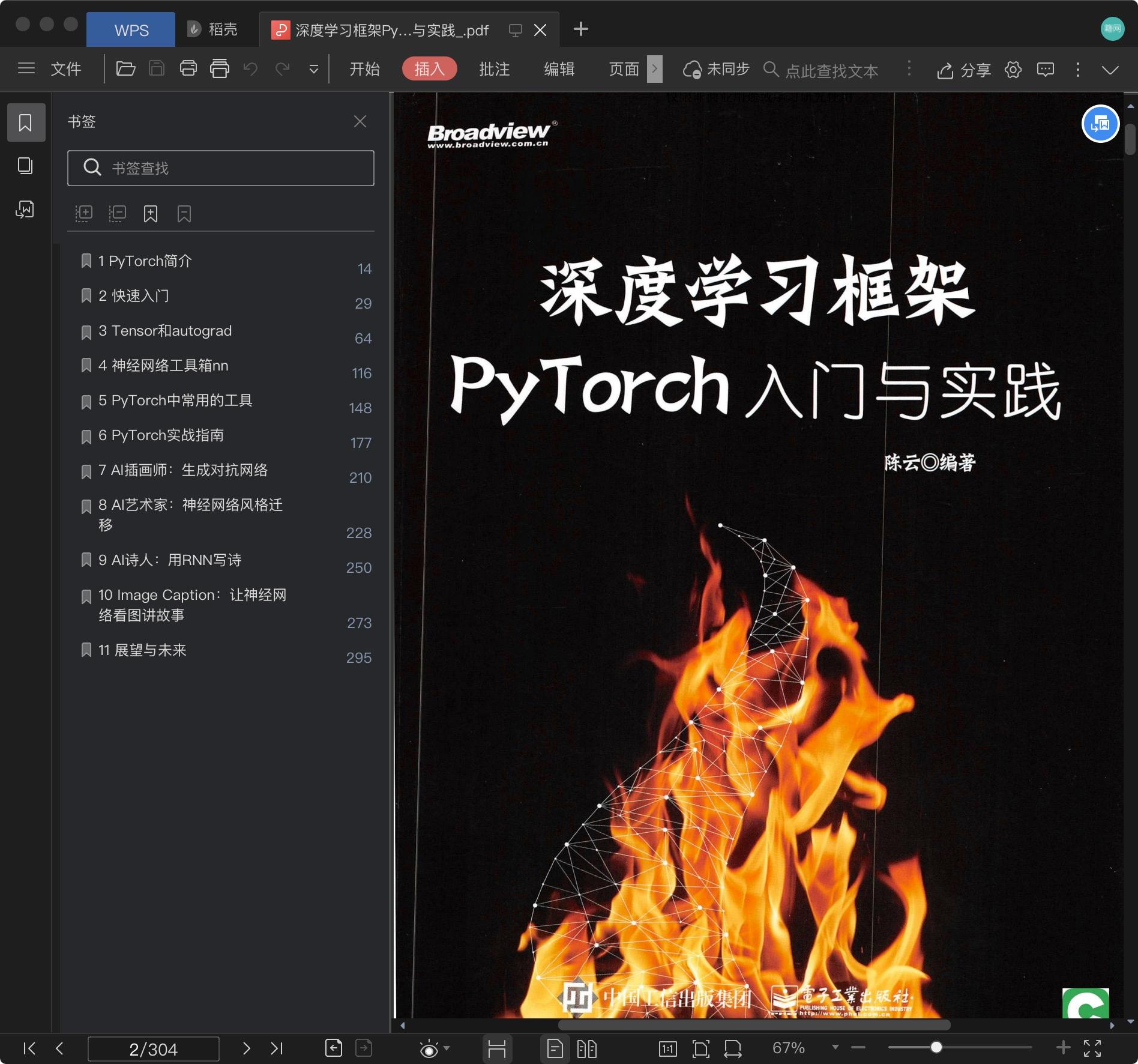
Task: Collapse the ribbon with the down chevron
Action: point(1110,70)
